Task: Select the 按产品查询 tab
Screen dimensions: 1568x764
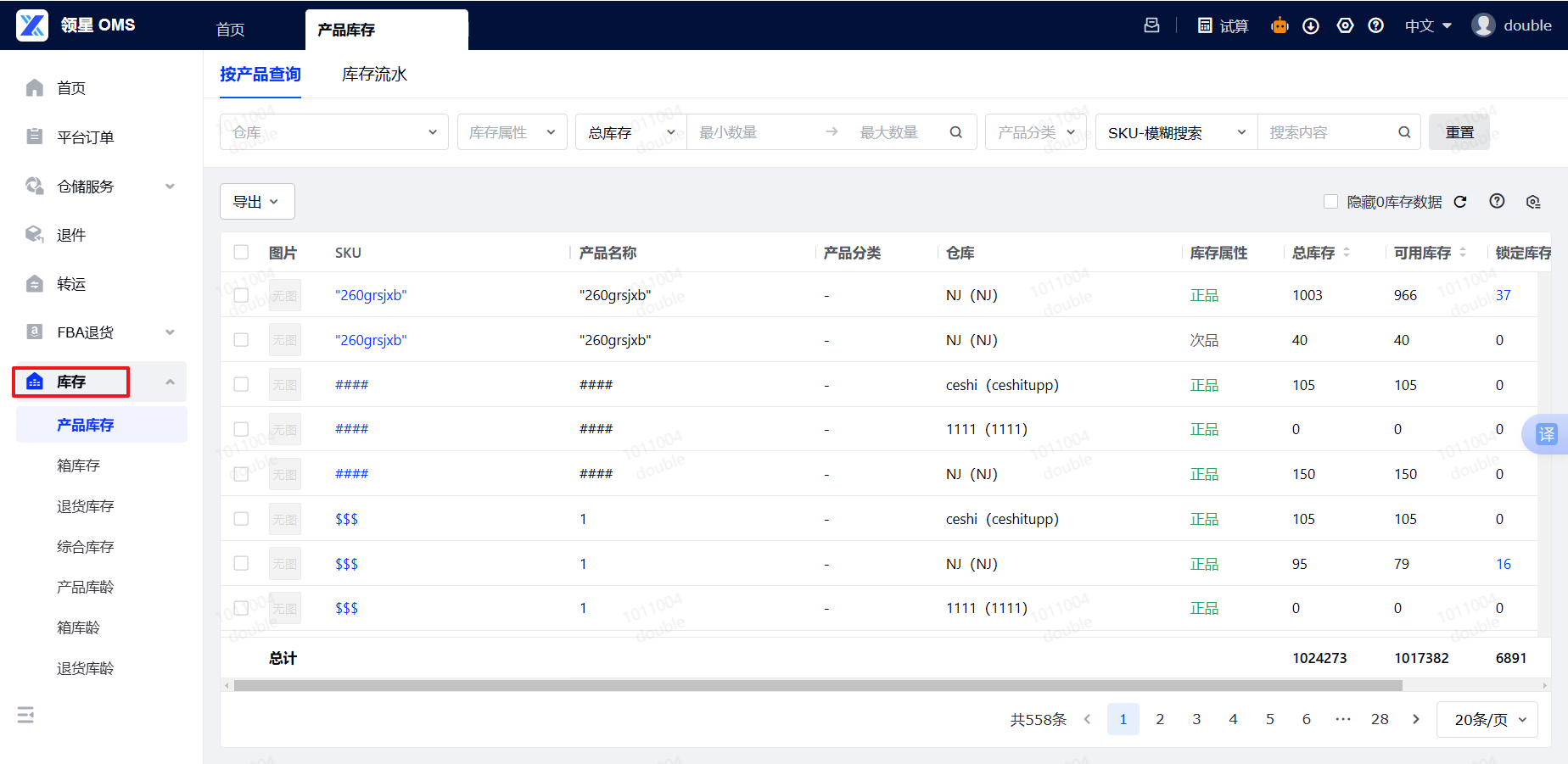Action: tap(260, 75)
